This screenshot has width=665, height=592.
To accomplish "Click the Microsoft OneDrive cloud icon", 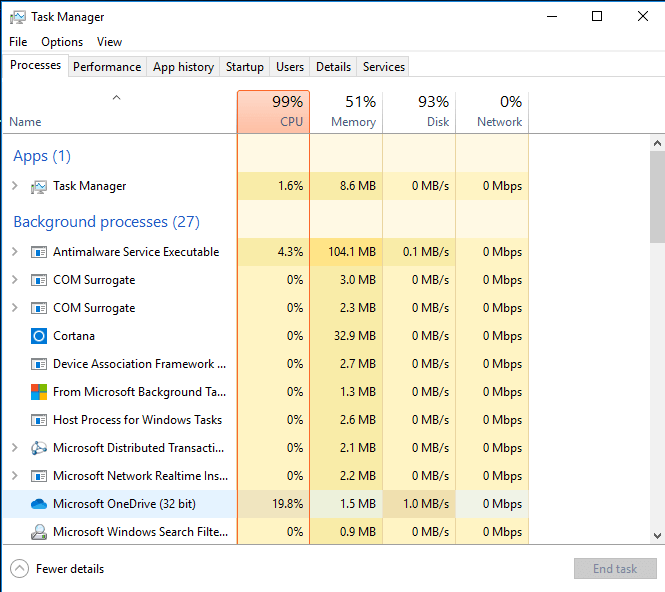I will (x=39, y=504).
